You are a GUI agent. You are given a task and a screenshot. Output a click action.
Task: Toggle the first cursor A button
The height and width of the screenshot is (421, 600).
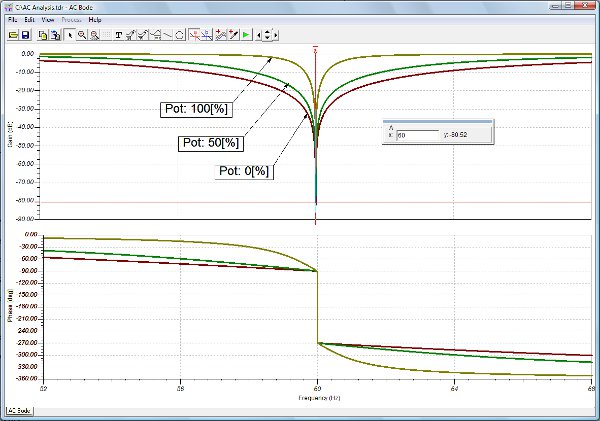[x=195, y=34]
